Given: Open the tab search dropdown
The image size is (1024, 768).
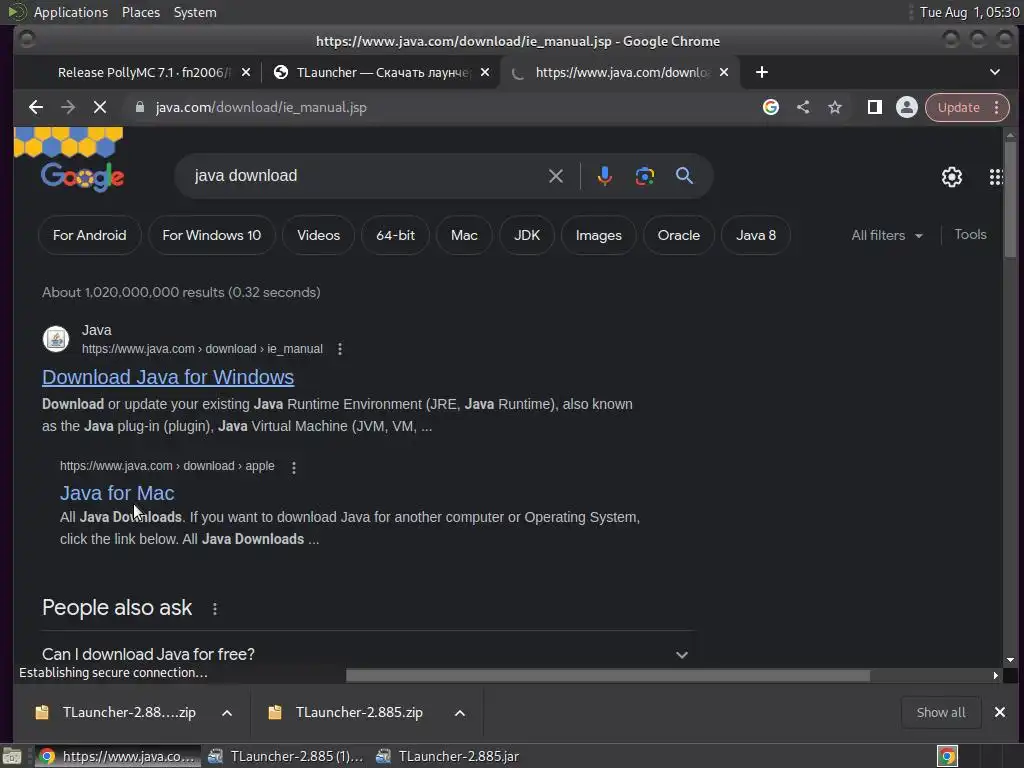Looking at the screenshot, I should (x=995, y=72).
